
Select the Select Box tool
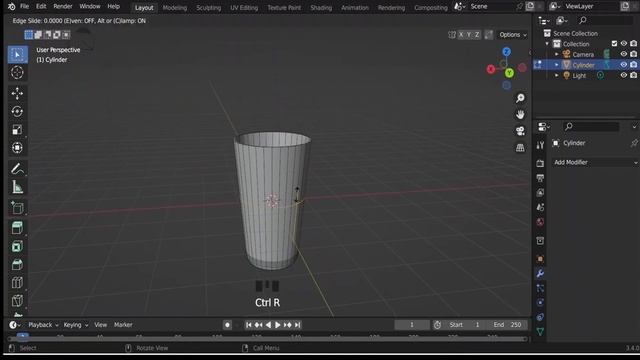[17, 55]
